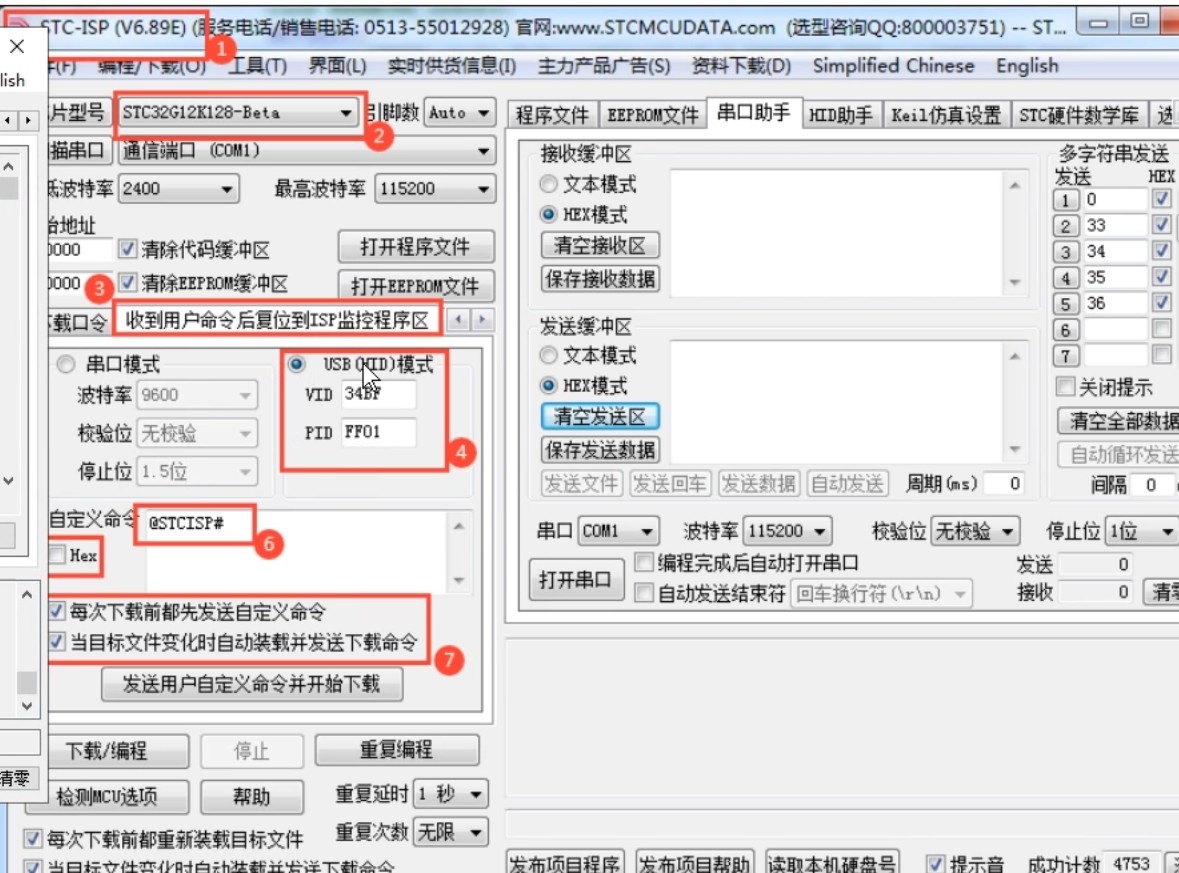Open the pin count Auto dropdown
Screen dimensions: 1179x873
[459, 114]
